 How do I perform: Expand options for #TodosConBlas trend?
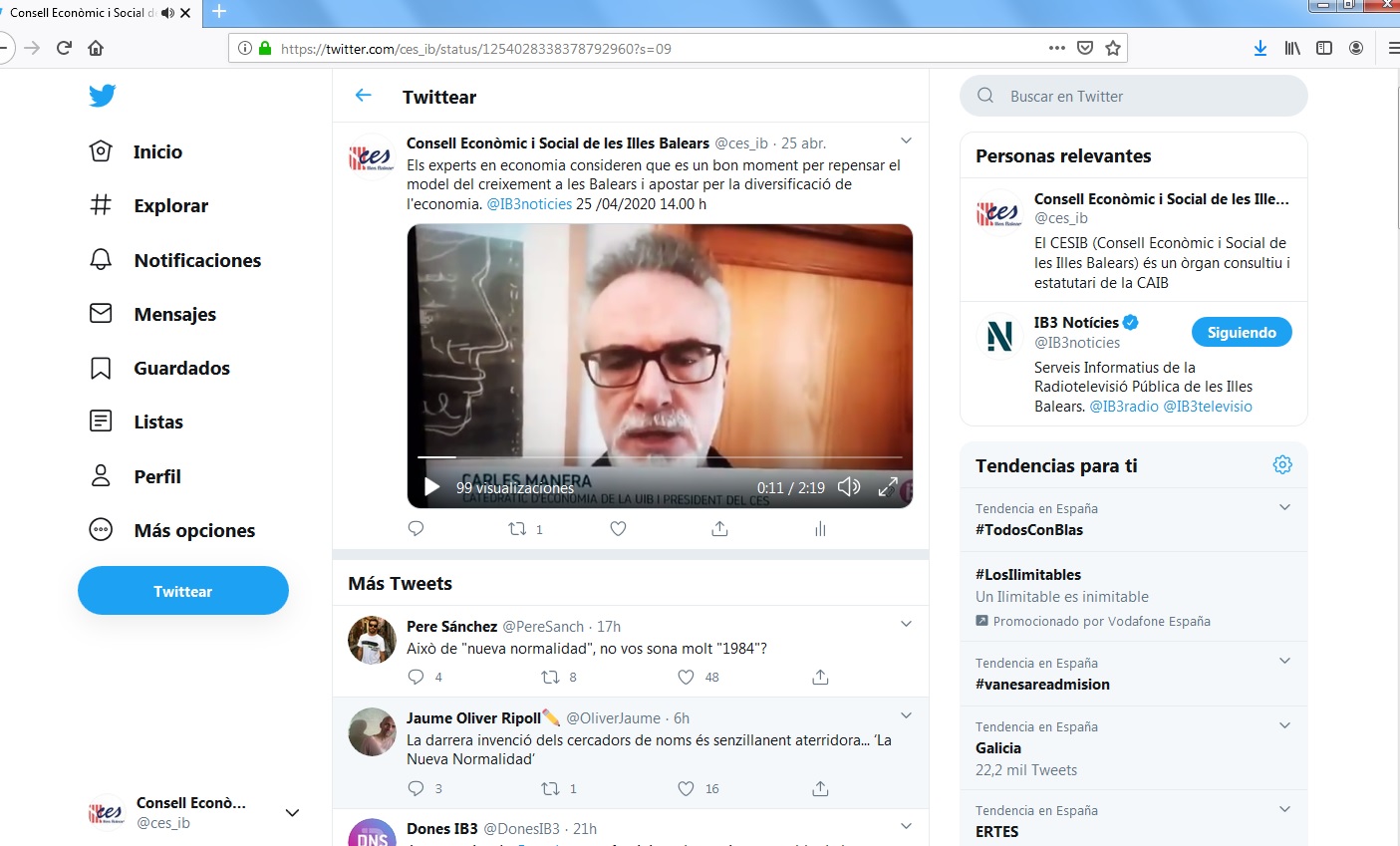1284,507
